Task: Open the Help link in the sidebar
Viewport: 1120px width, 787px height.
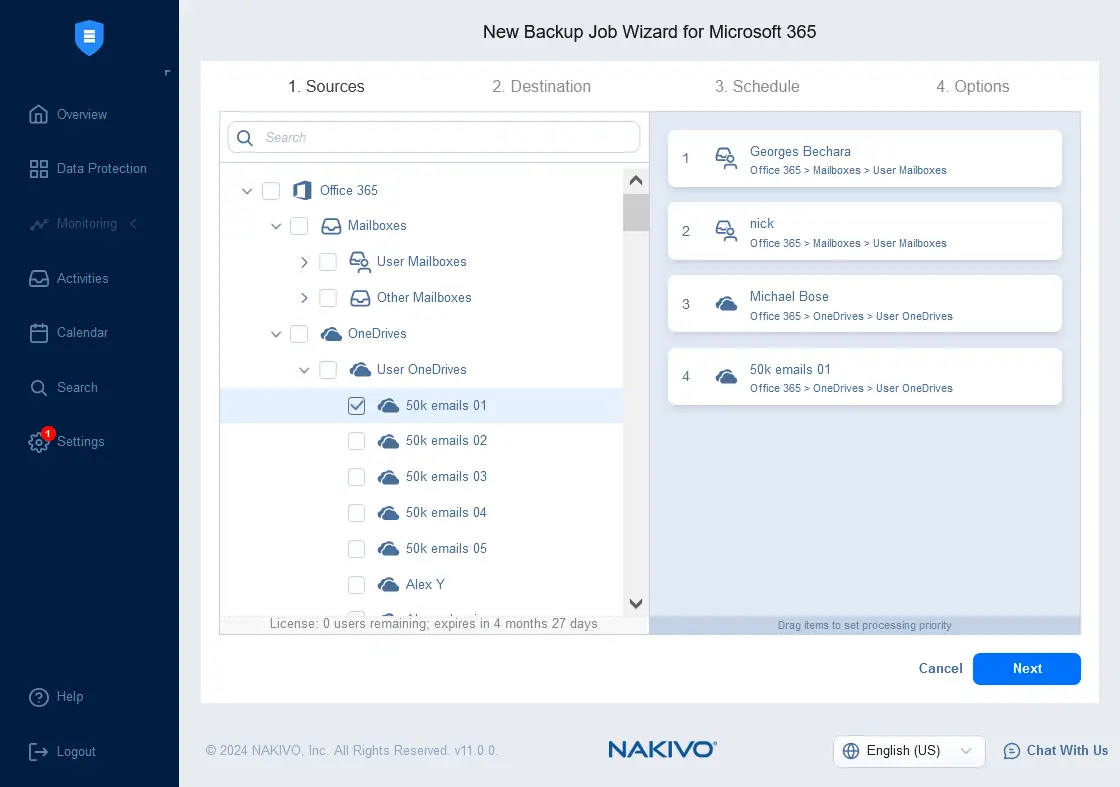Action: click(56, 697)
